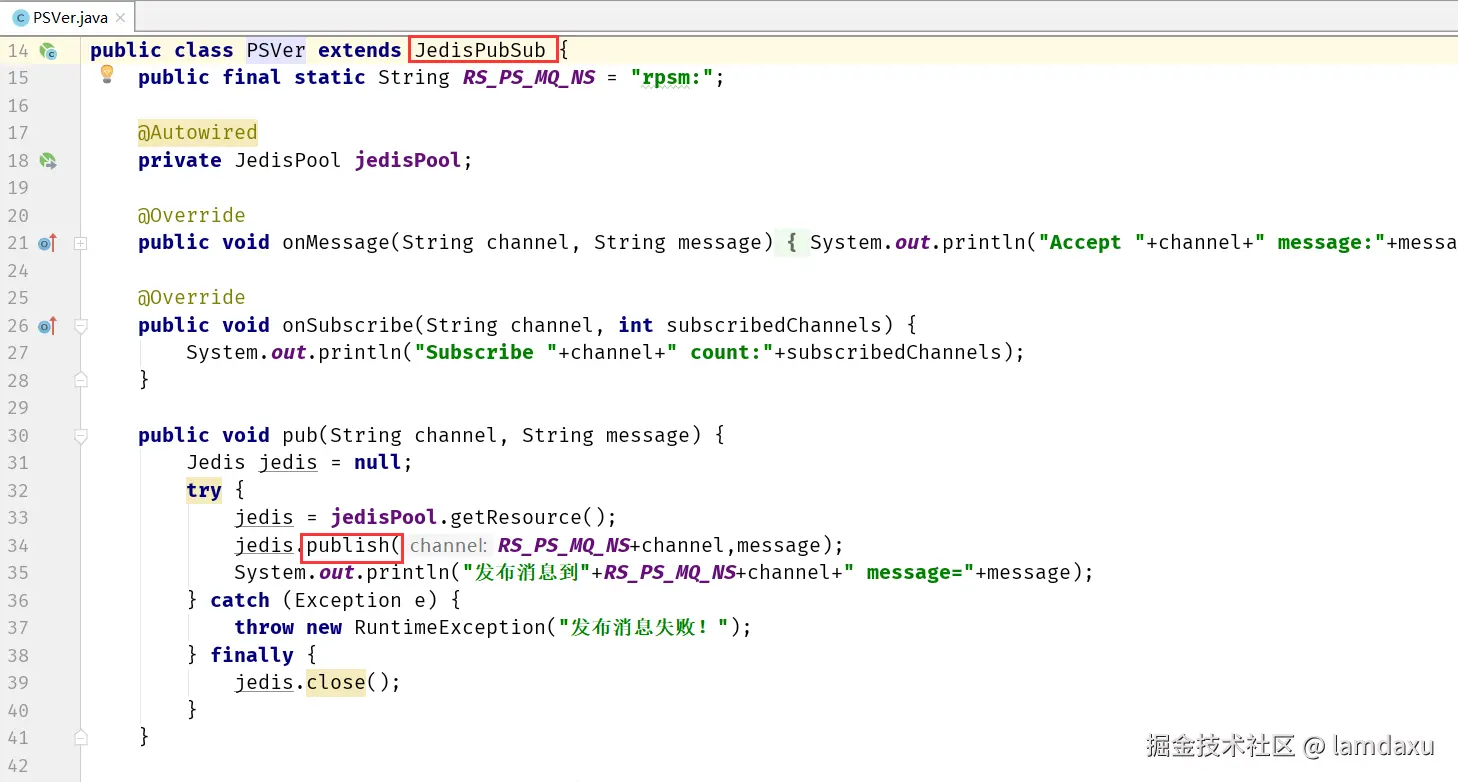Select the PSVer.java editor tab
The height and width of the screenshot is (782, 1458).
pyautogui.click(x=67, y=16)
